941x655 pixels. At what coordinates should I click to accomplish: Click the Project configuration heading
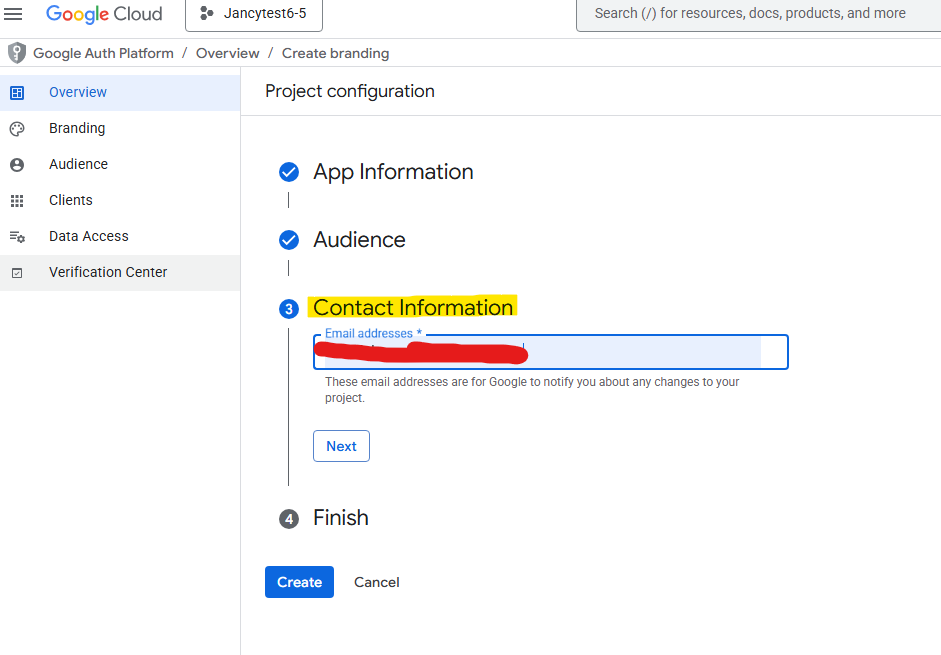click(350, 91)
